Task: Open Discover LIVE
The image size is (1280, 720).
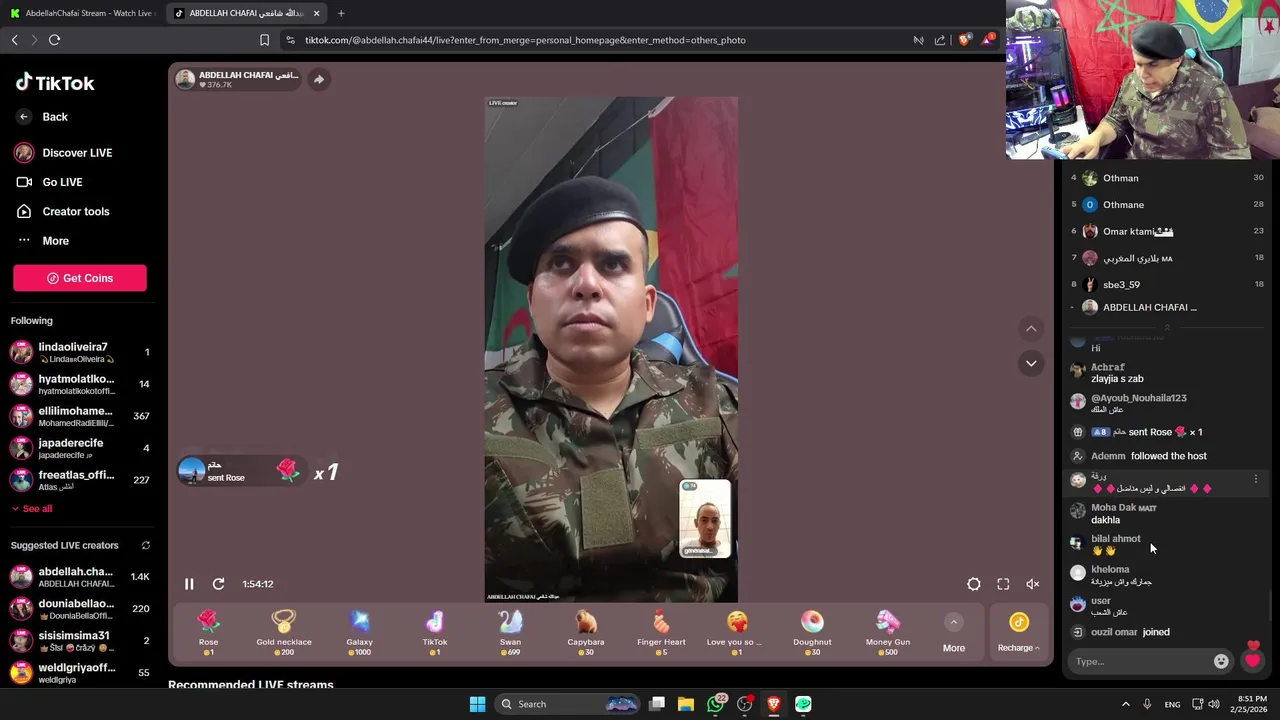Action: coord(64,153)
